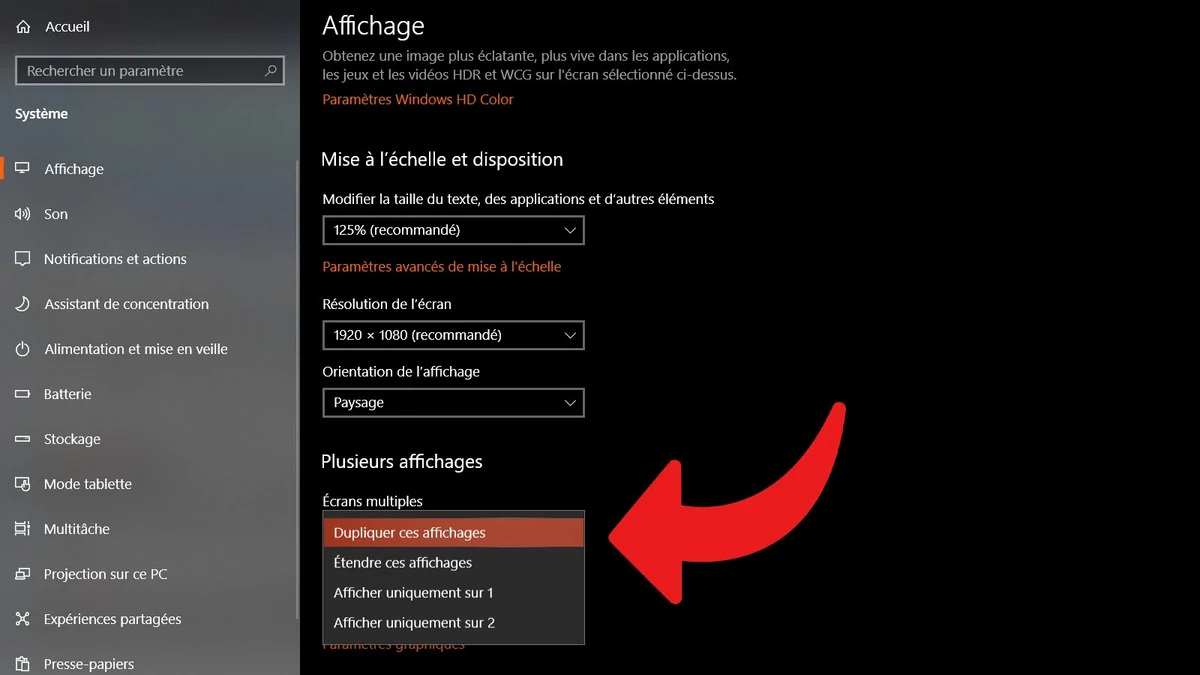Choose Étendre ces affichages option
The height and width of the screenshot is (675, 1200).
[453, 563]
